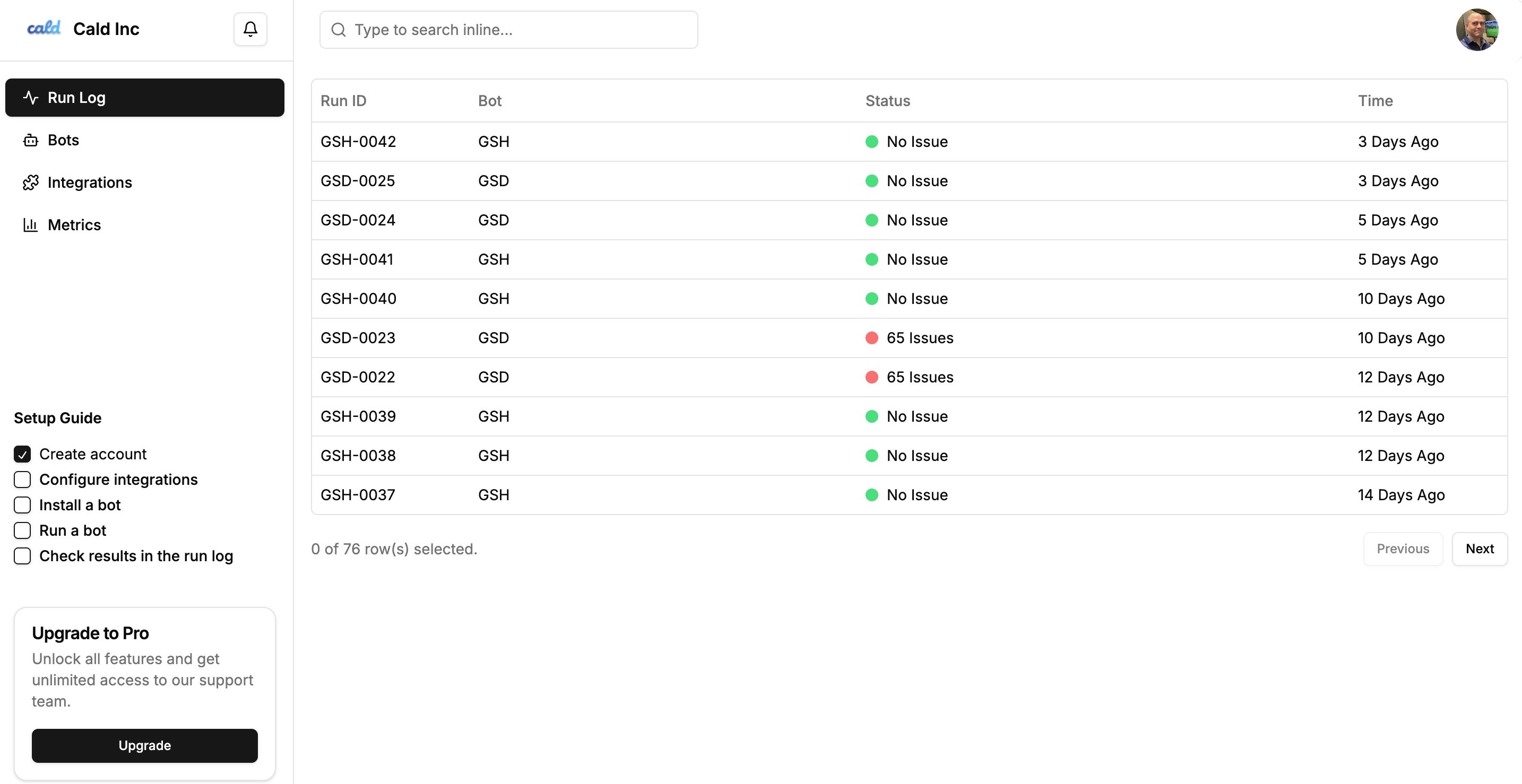The width and height of the screenshot is (1522, 784).
Task: Open the user profile avatar
Action: 1476,30
